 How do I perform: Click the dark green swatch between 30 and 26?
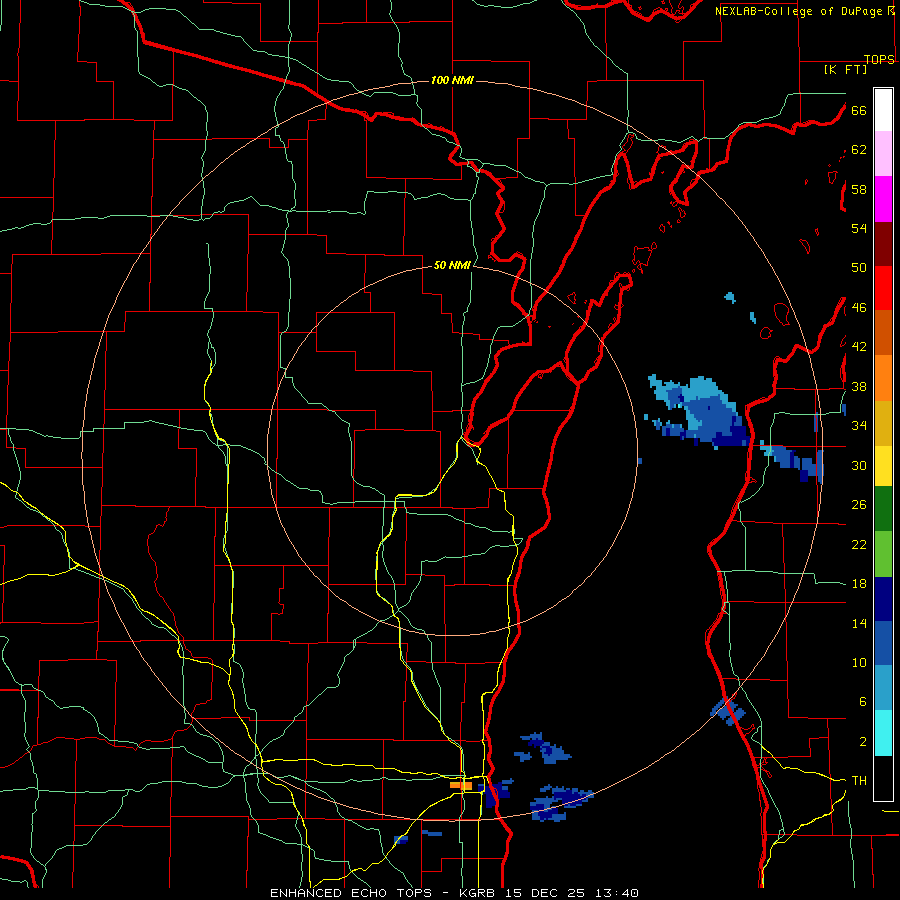(x=883, y=509)
